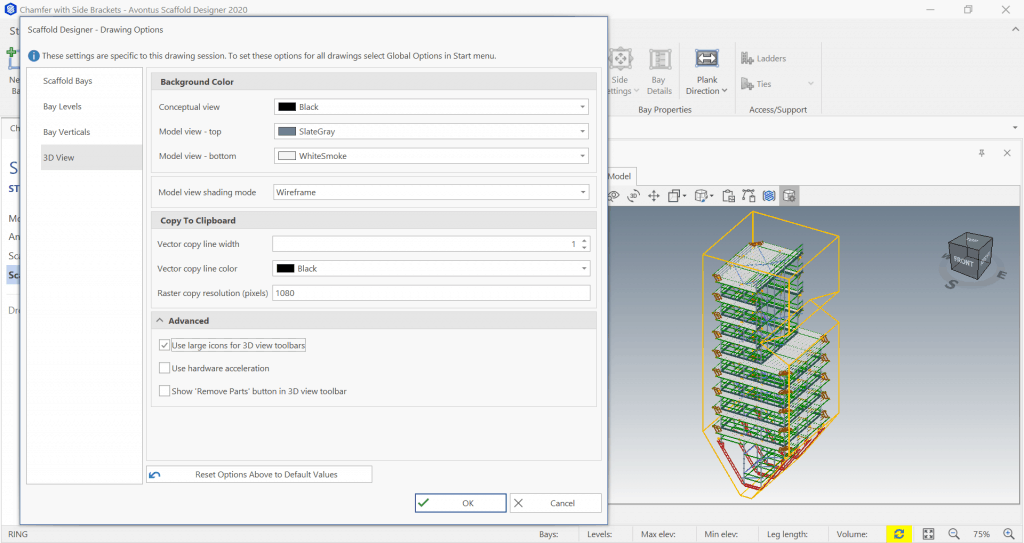Click the 3D view settings cube-gear icon
The height and width of the screenshot is (543, 1024).
pyautogui.click(x=789, y=196)
